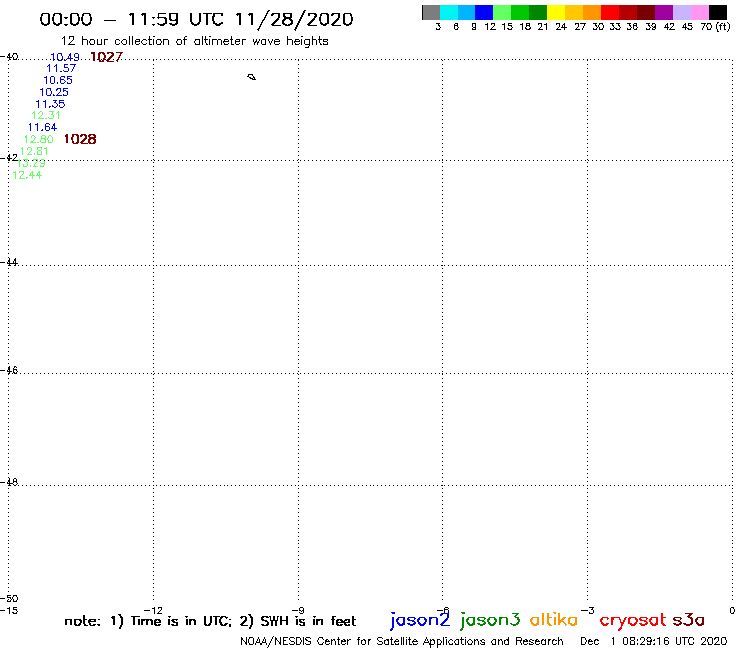Select the yellow legend color swatch
This screenshot has width=740, height=650.
click(x=556, y=12)
